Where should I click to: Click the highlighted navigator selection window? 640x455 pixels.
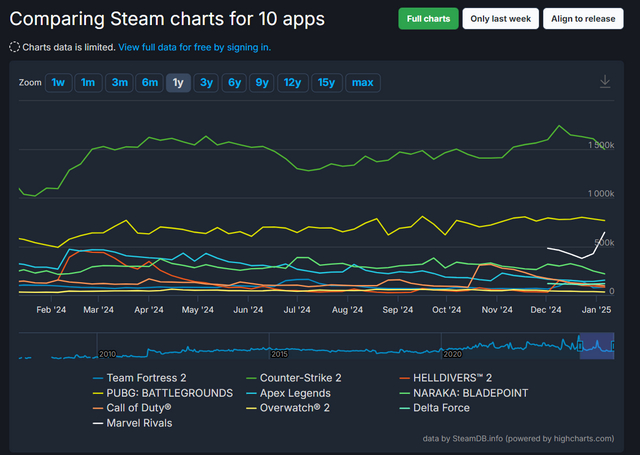pyautogui.click(x=597, y=346)
